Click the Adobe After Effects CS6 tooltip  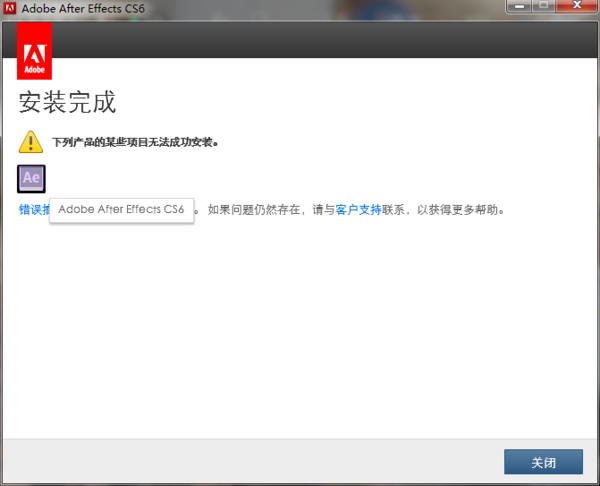click(122, 210)
